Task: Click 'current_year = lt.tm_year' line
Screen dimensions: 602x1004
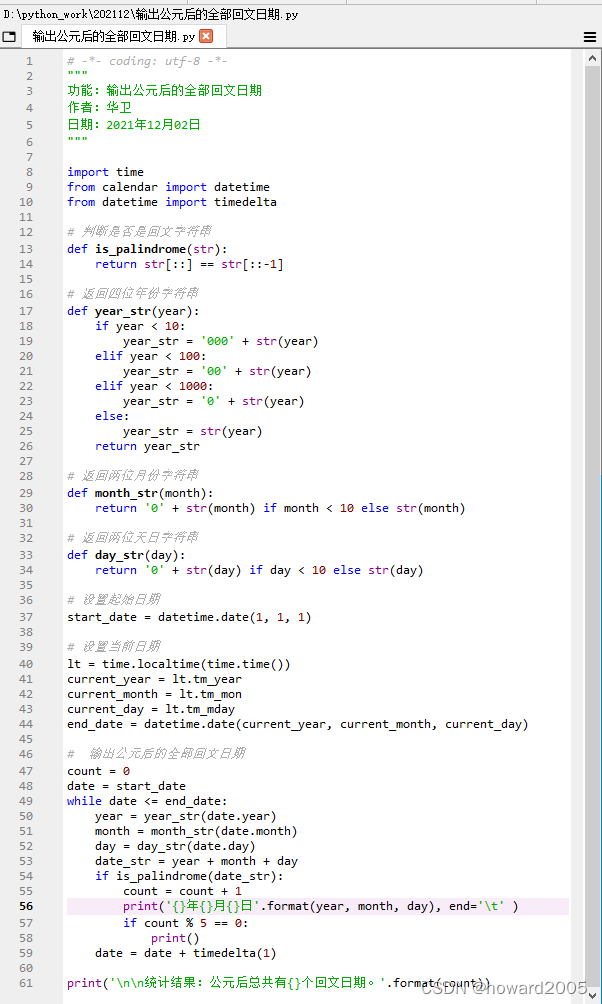Action: (x=154, y=679)
